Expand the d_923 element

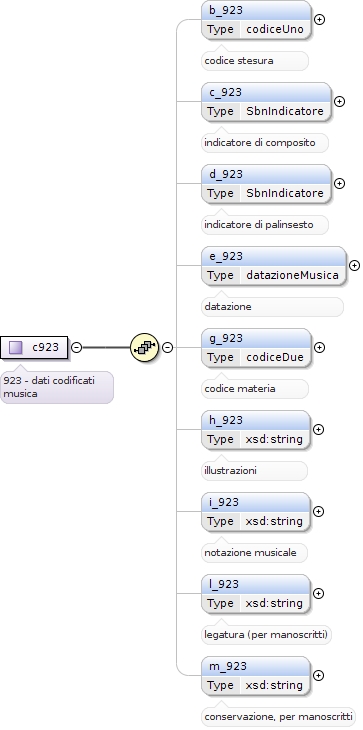tap(340, 183)
